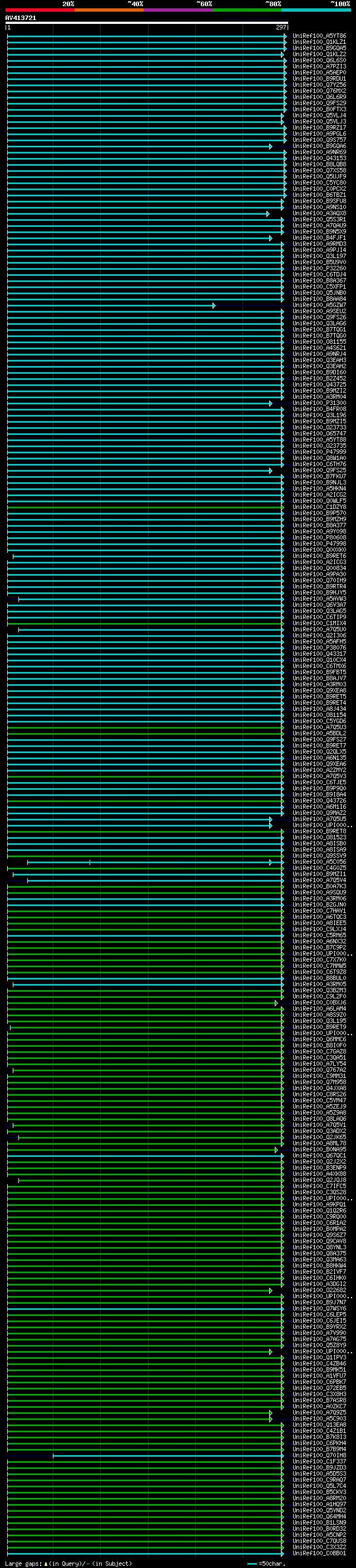This screenshot has height=1568, width=356.
Task: Click the cyan ~100% identity legend bar
Action: [316, 11]
